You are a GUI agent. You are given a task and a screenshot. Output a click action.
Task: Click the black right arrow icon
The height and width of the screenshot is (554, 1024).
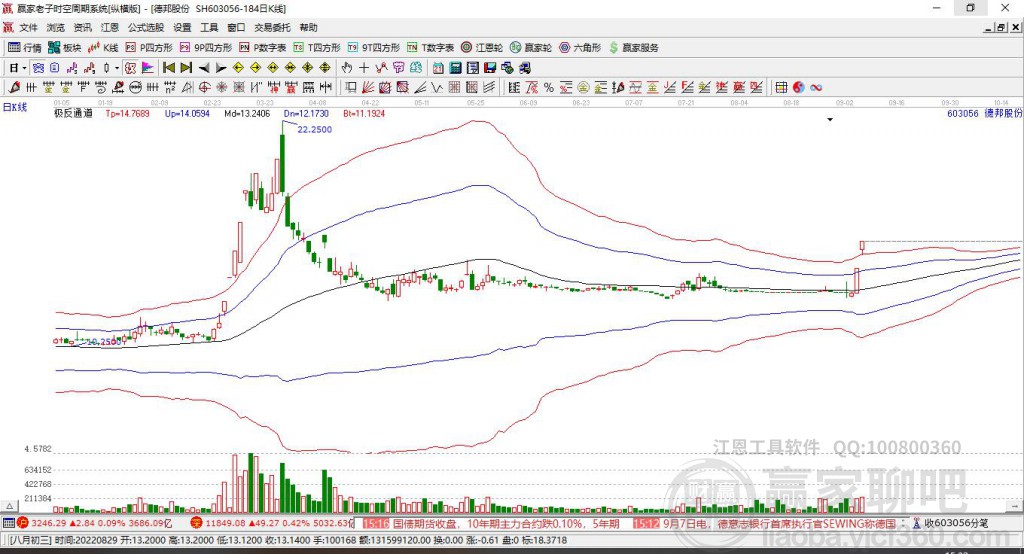[x=221, y=68]
